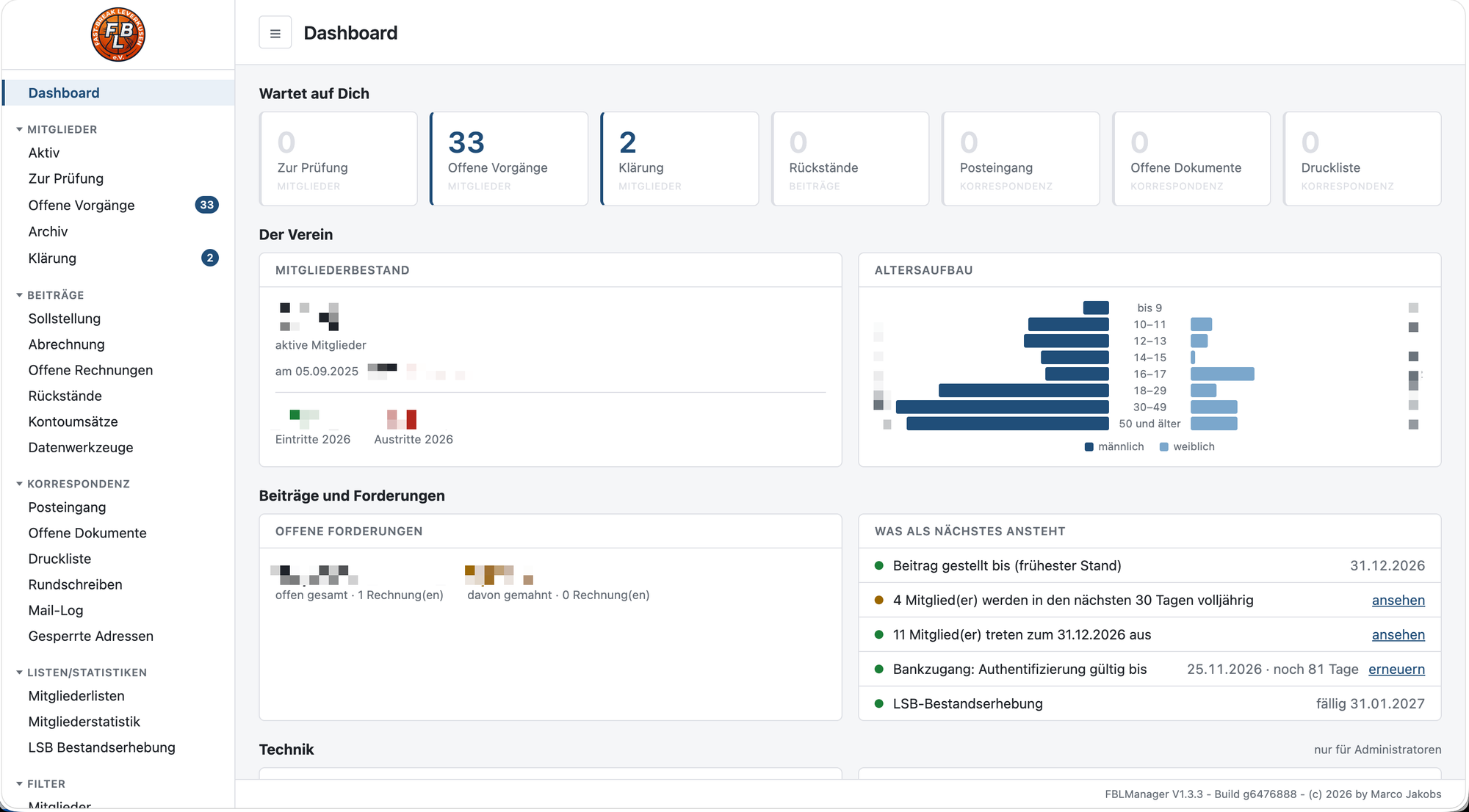Open the 2 Klärung card

(679, 159)
